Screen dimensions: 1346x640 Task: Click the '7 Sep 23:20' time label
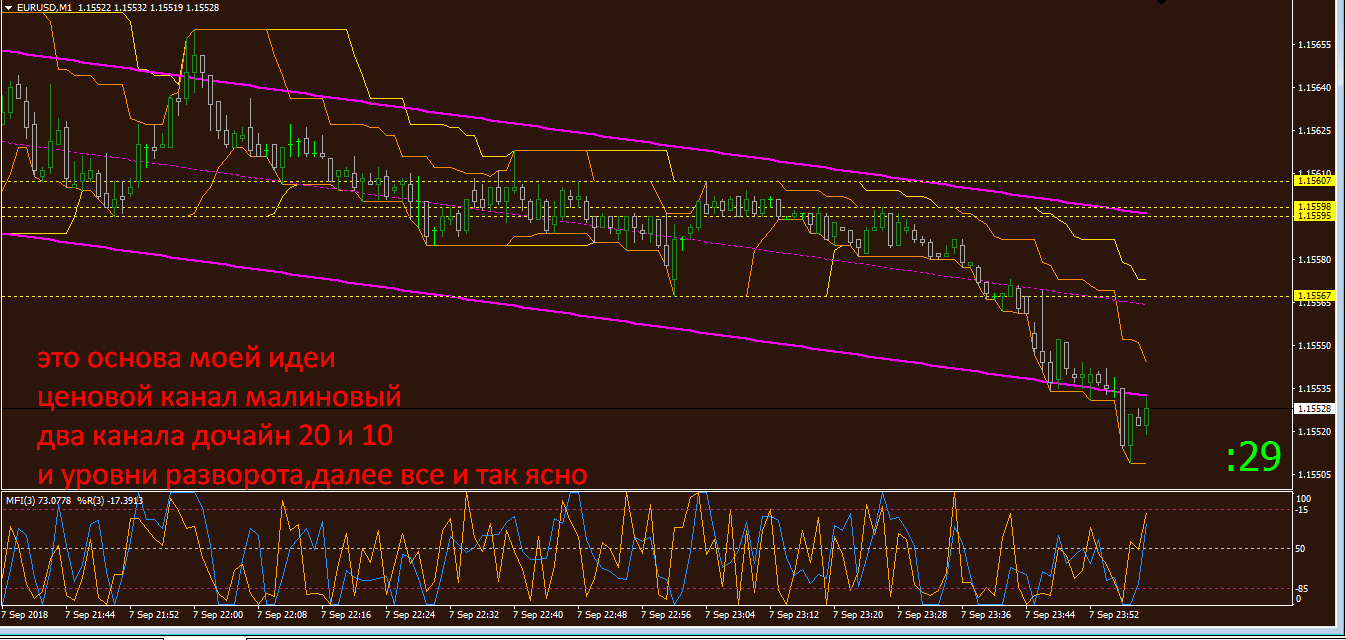pyautogui.click(x=860, y=615)
